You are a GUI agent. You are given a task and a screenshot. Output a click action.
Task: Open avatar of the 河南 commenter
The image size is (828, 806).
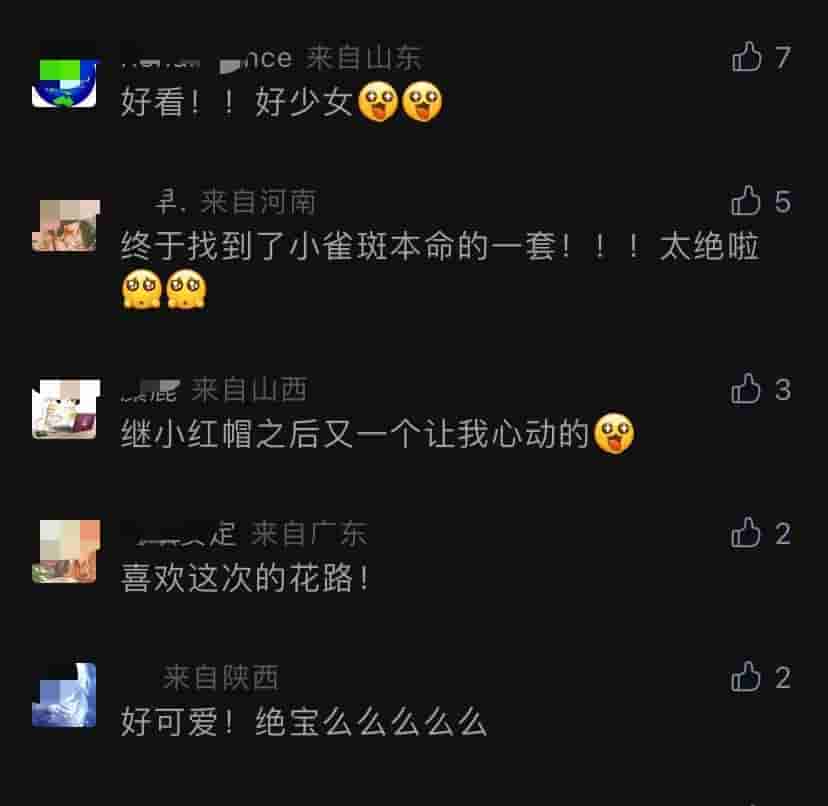[x=64, y=226]
